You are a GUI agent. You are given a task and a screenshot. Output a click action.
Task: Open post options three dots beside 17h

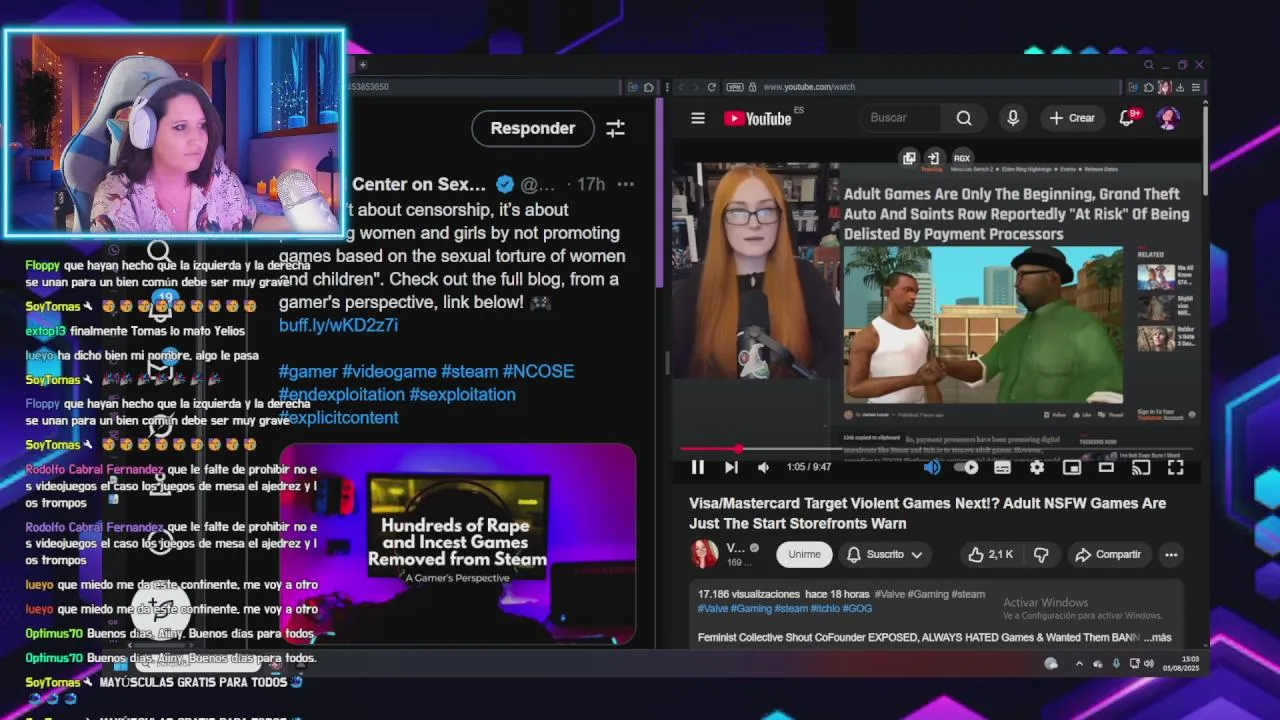pos(626,184)
